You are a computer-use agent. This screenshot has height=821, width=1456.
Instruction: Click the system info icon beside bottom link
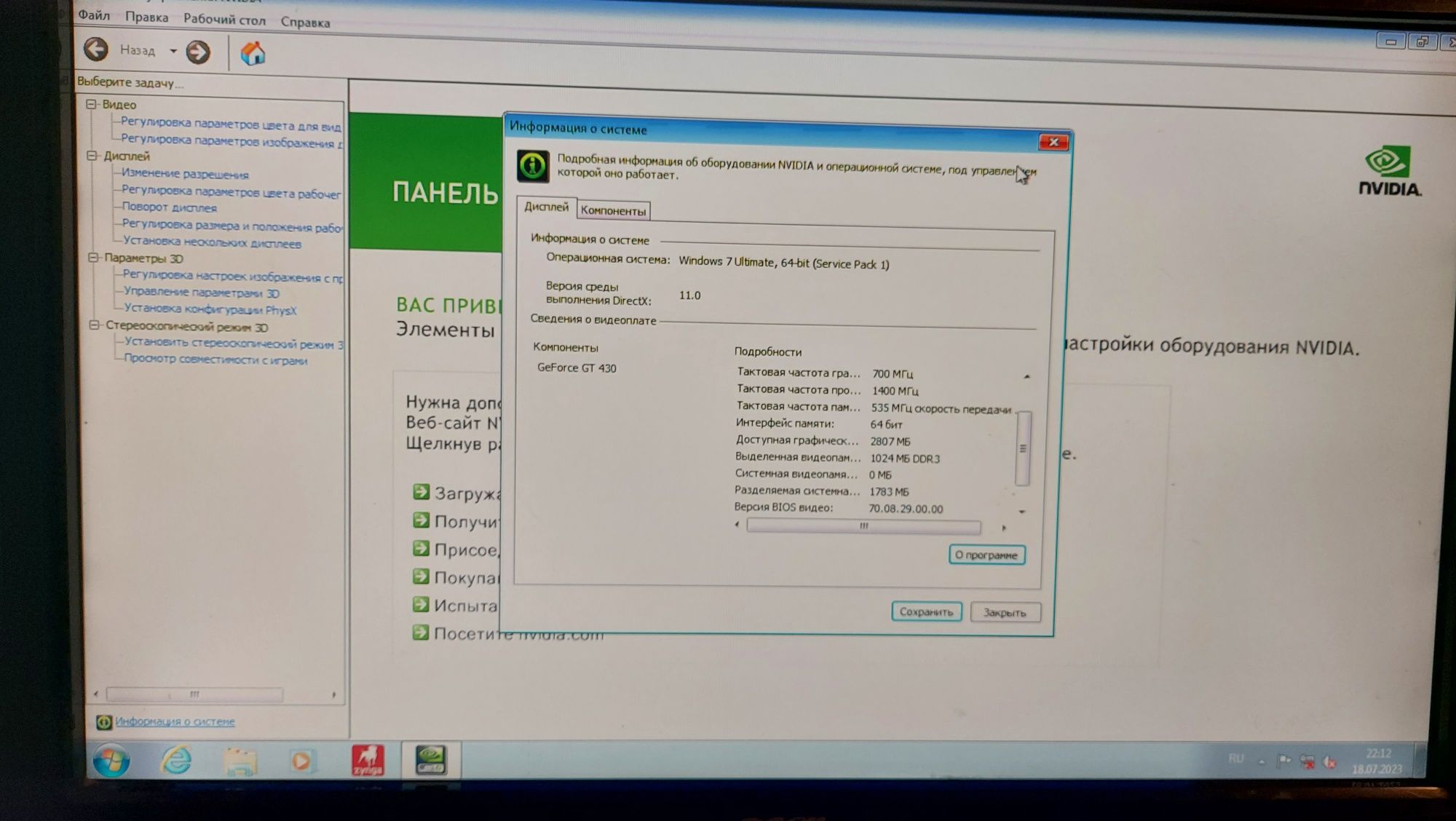(x=104, y=721)
